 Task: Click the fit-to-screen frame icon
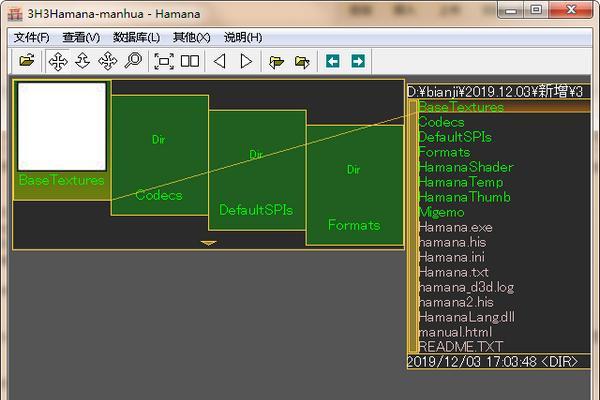tap(164, 61)
